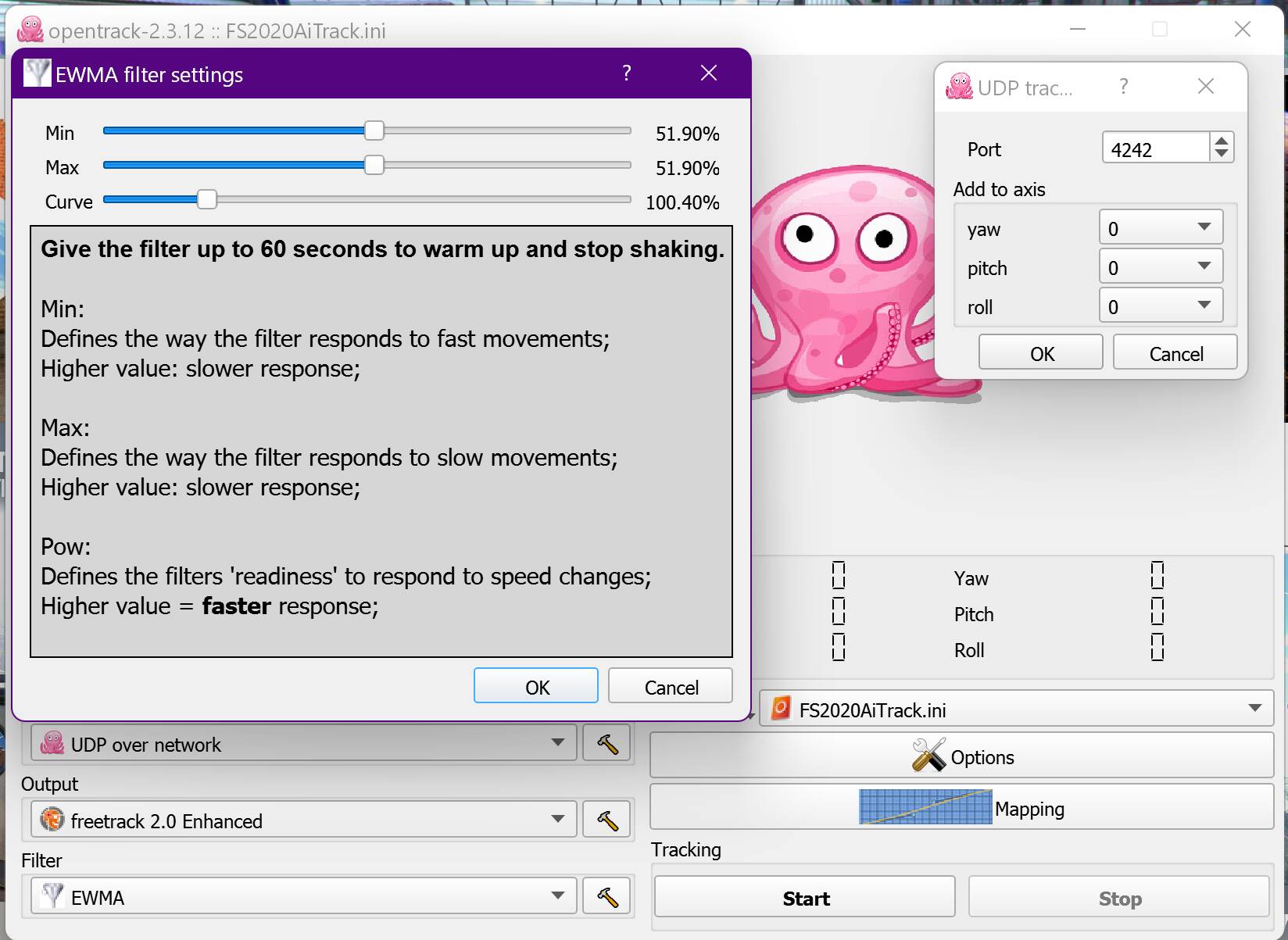
Task: Click the hammer settings icon beside UDP over network
Action: 607,744
